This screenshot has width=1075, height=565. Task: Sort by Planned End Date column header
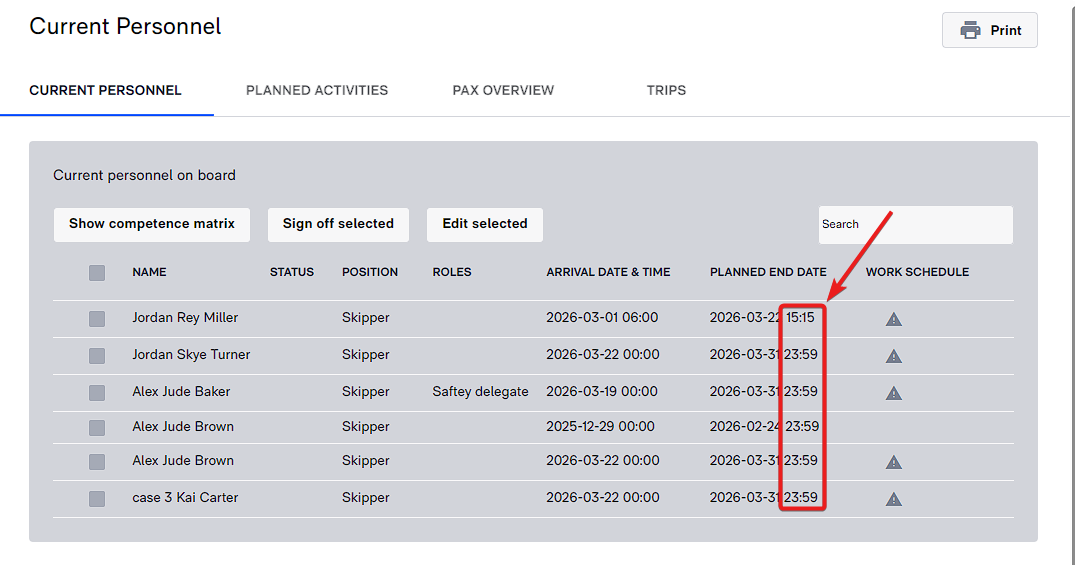[x=768, y=272]
